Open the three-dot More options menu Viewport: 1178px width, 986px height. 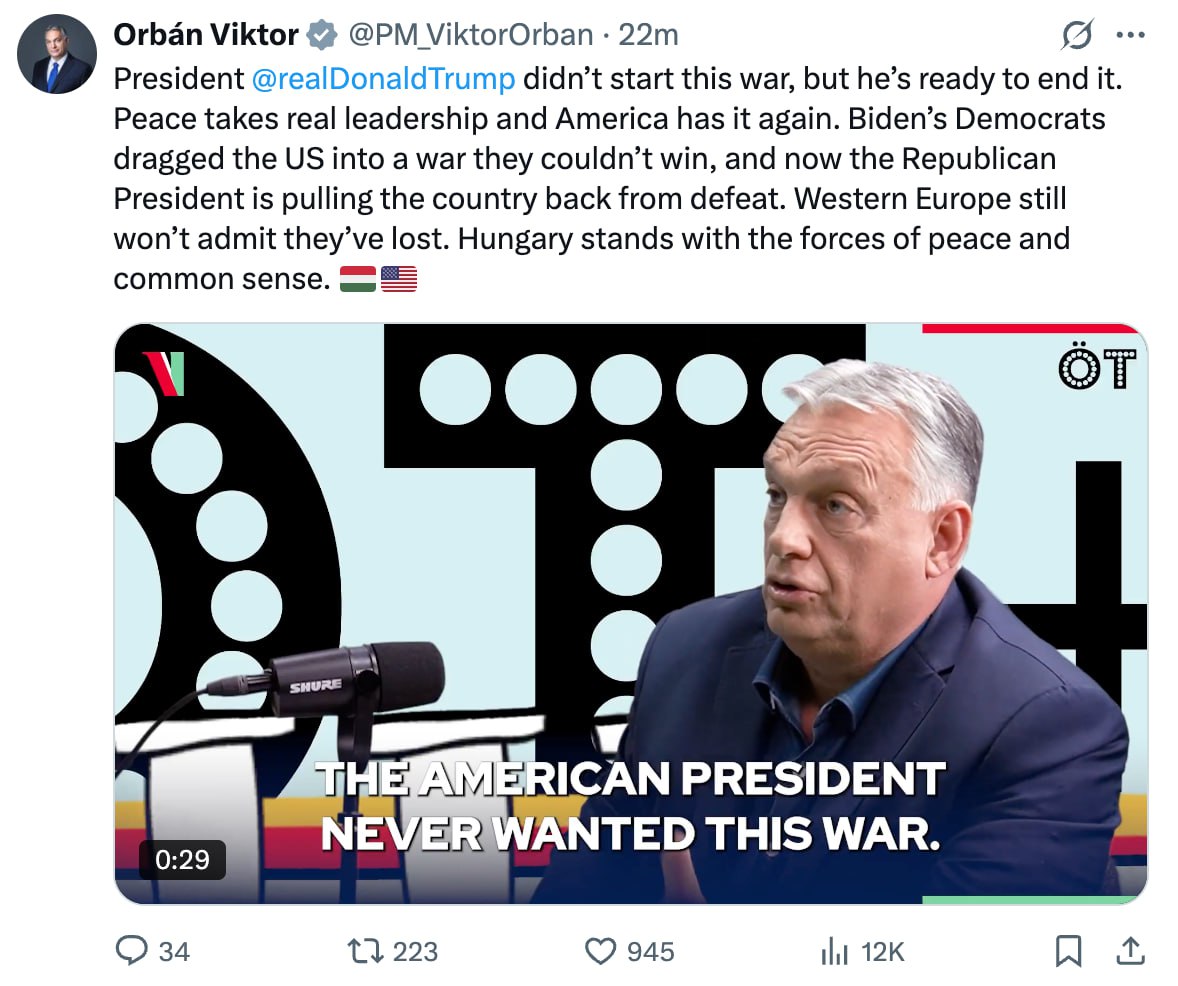coord(1130,35)
